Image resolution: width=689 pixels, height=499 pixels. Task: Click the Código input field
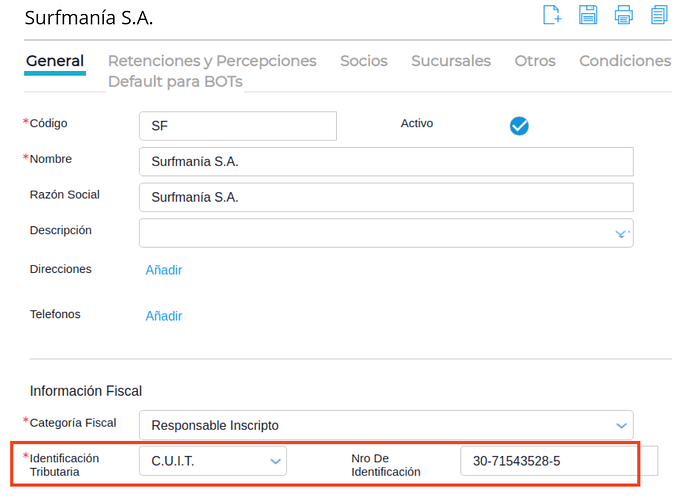coord(238,126)
